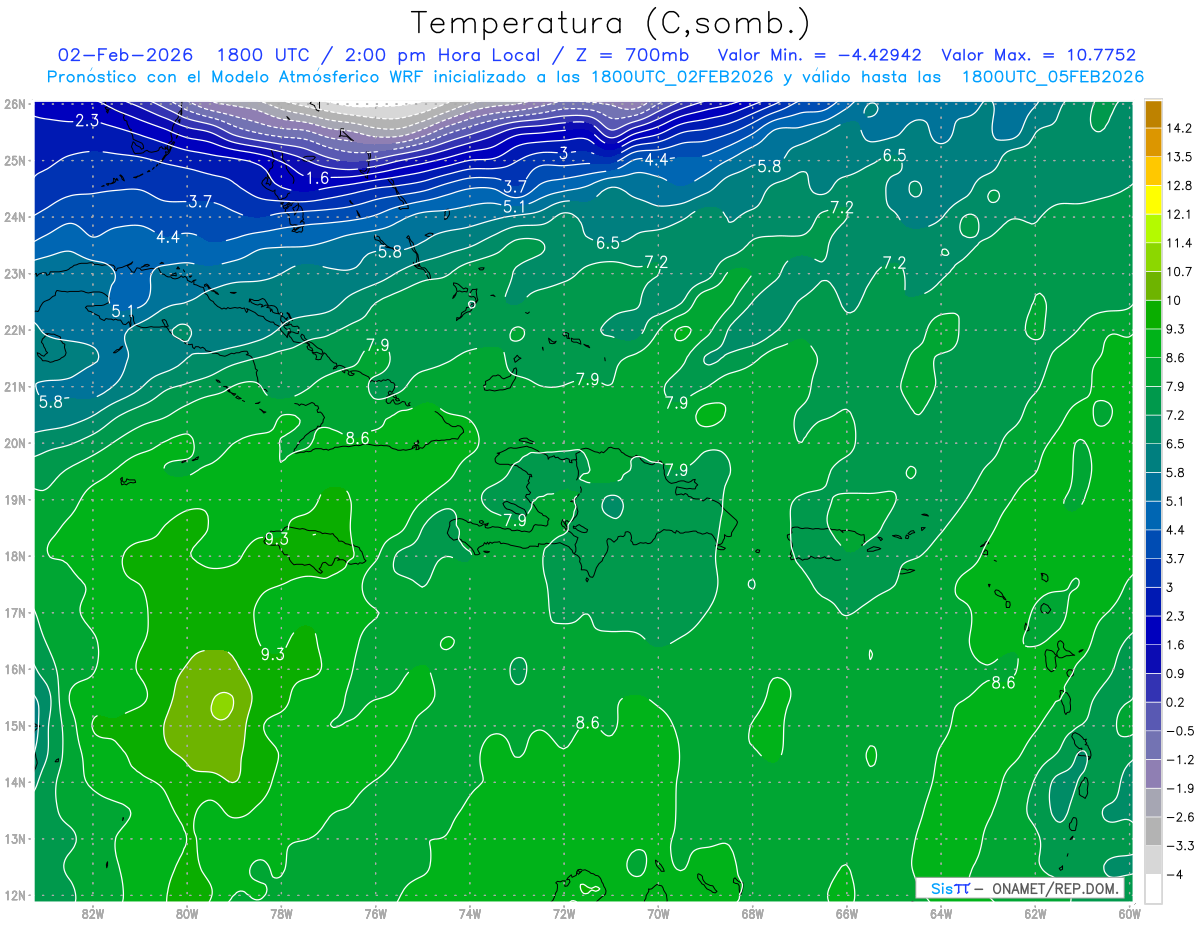Select valid-until time "1800UTC_05FEB2026"
This screenshot has width=1200, height=927.
(x=1052, y=77)
